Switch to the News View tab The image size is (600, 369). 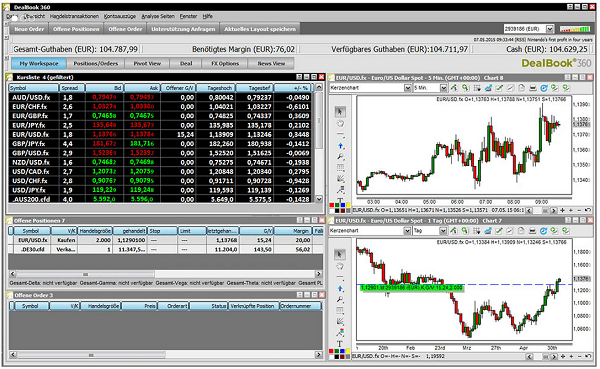[x=271, y=64]
